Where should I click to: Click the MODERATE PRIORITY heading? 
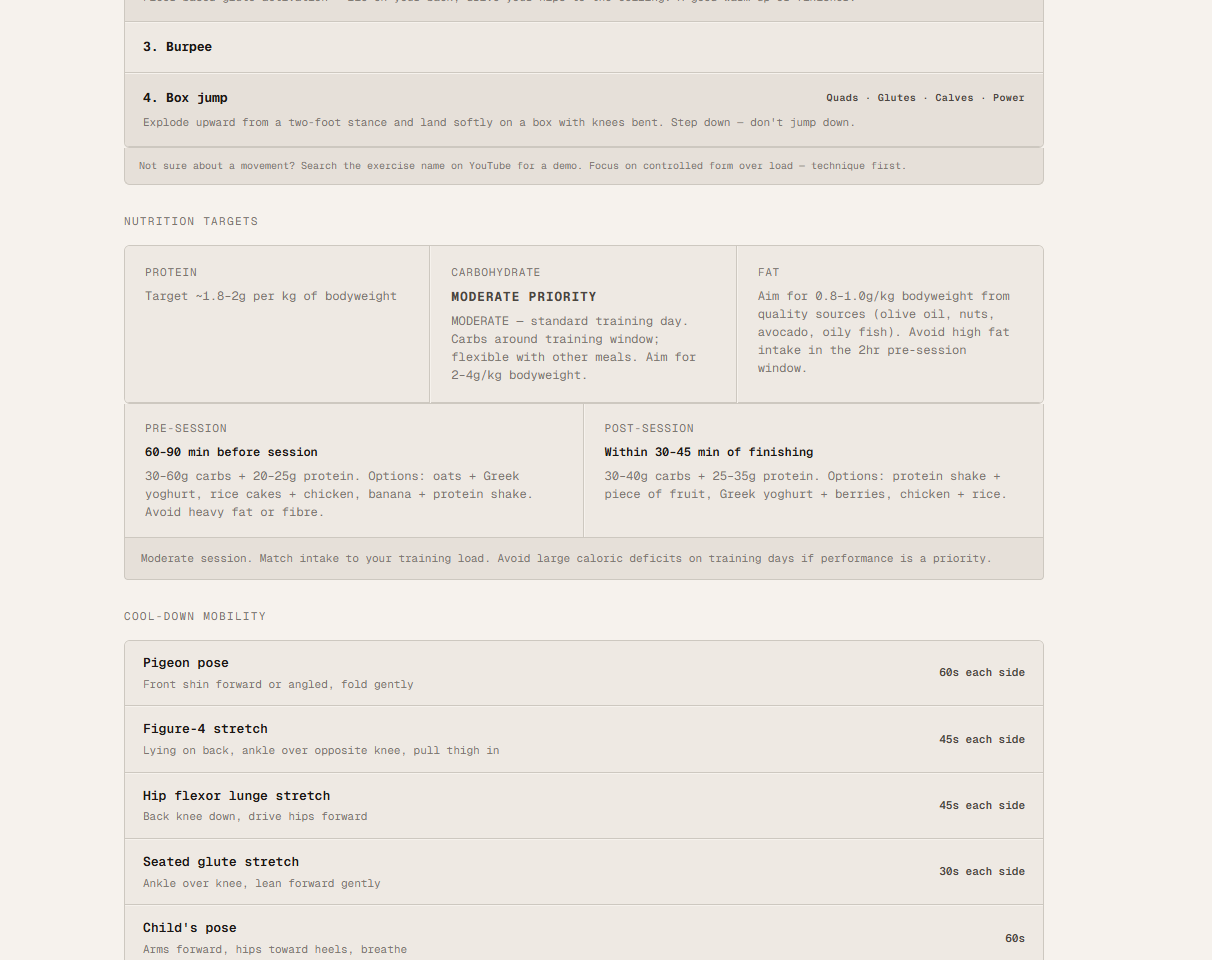coord(524,297)
